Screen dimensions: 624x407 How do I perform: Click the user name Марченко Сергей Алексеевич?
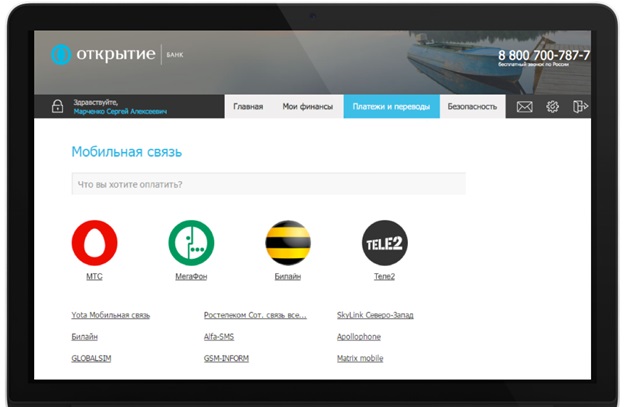[120, 112]
